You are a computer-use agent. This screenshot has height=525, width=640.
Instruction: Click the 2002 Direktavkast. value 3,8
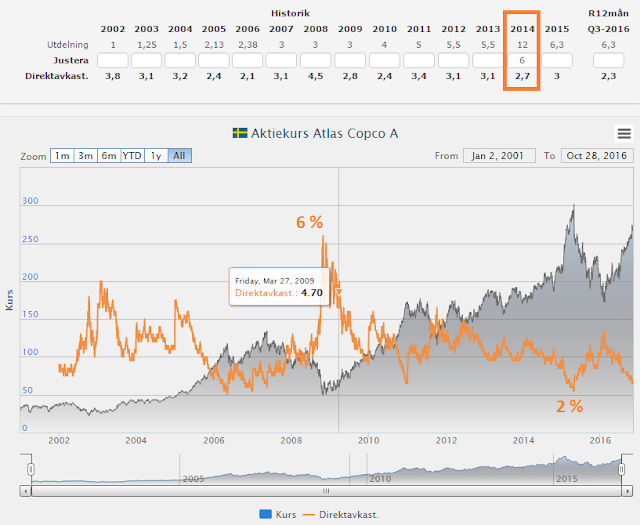click(x=113, y=76)
